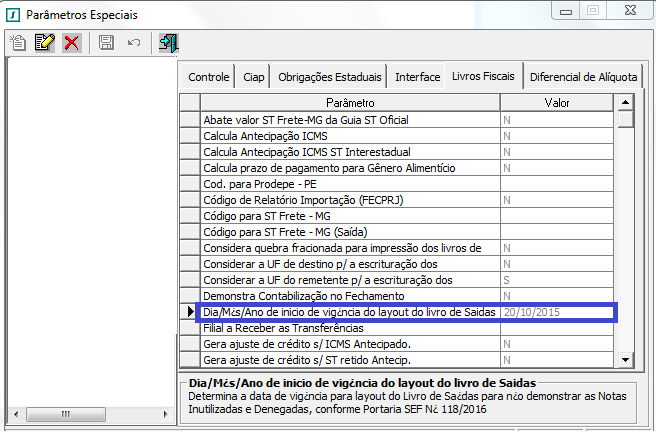The width and height of the screenshot is (656, 432).
Task: Click Valor cell of Demonstra Contabilização no Fechamento
Action: click(557, 296)
